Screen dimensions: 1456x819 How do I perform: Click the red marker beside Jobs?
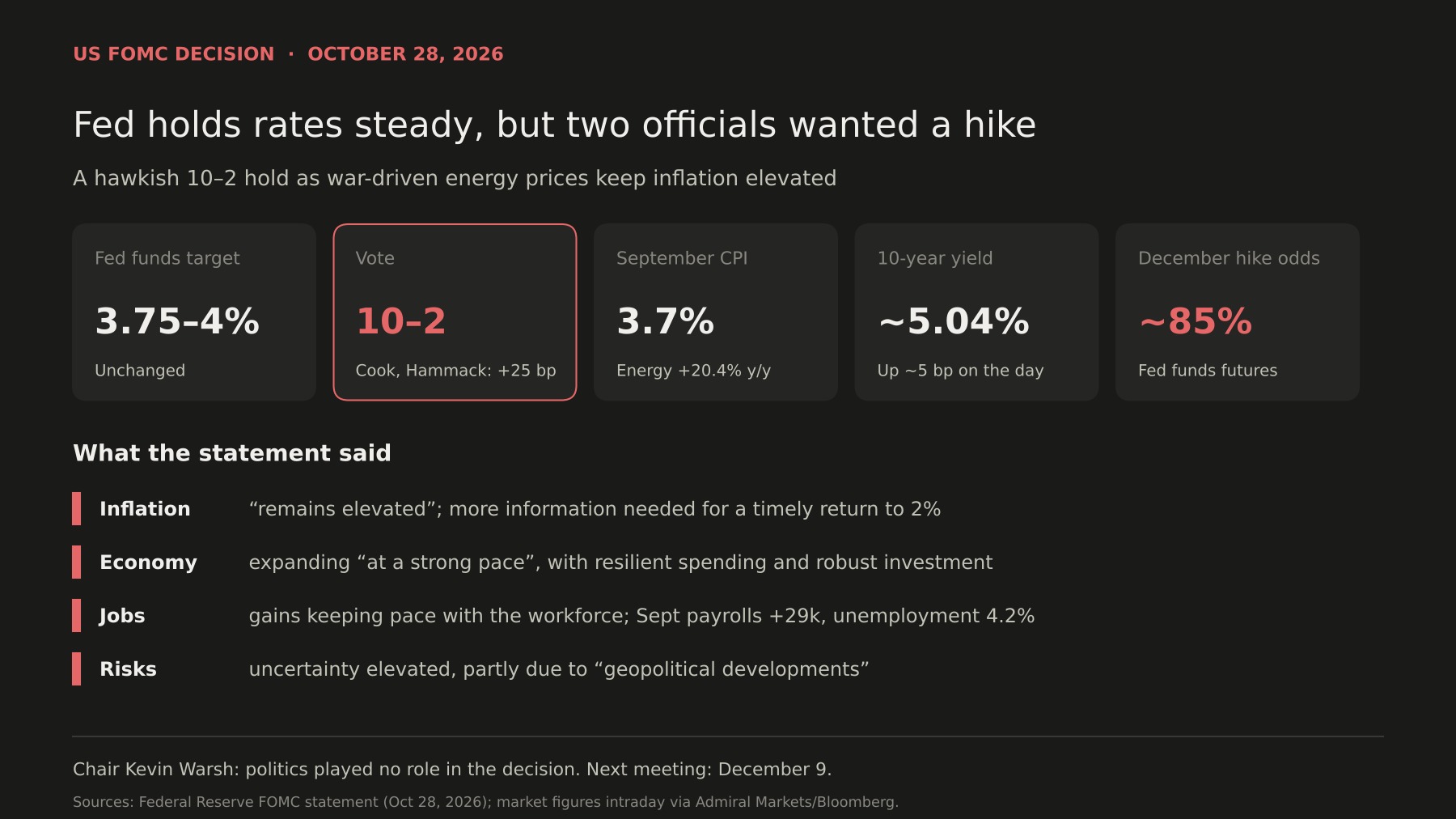77,616
